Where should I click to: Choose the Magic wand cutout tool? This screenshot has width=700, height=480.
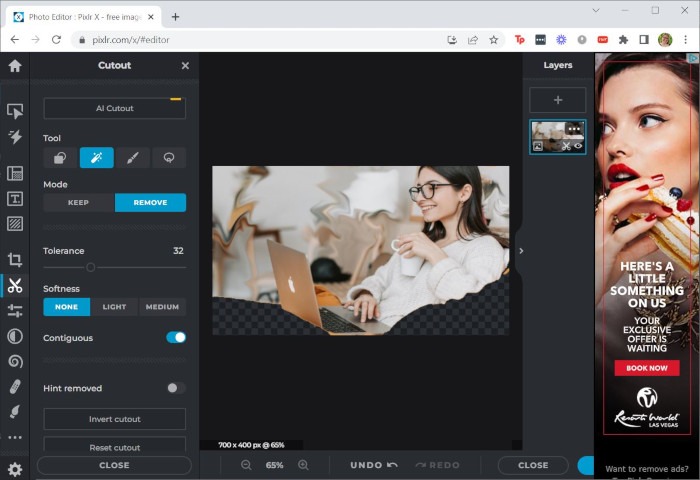pyautogui.click(x=96, y=158)
